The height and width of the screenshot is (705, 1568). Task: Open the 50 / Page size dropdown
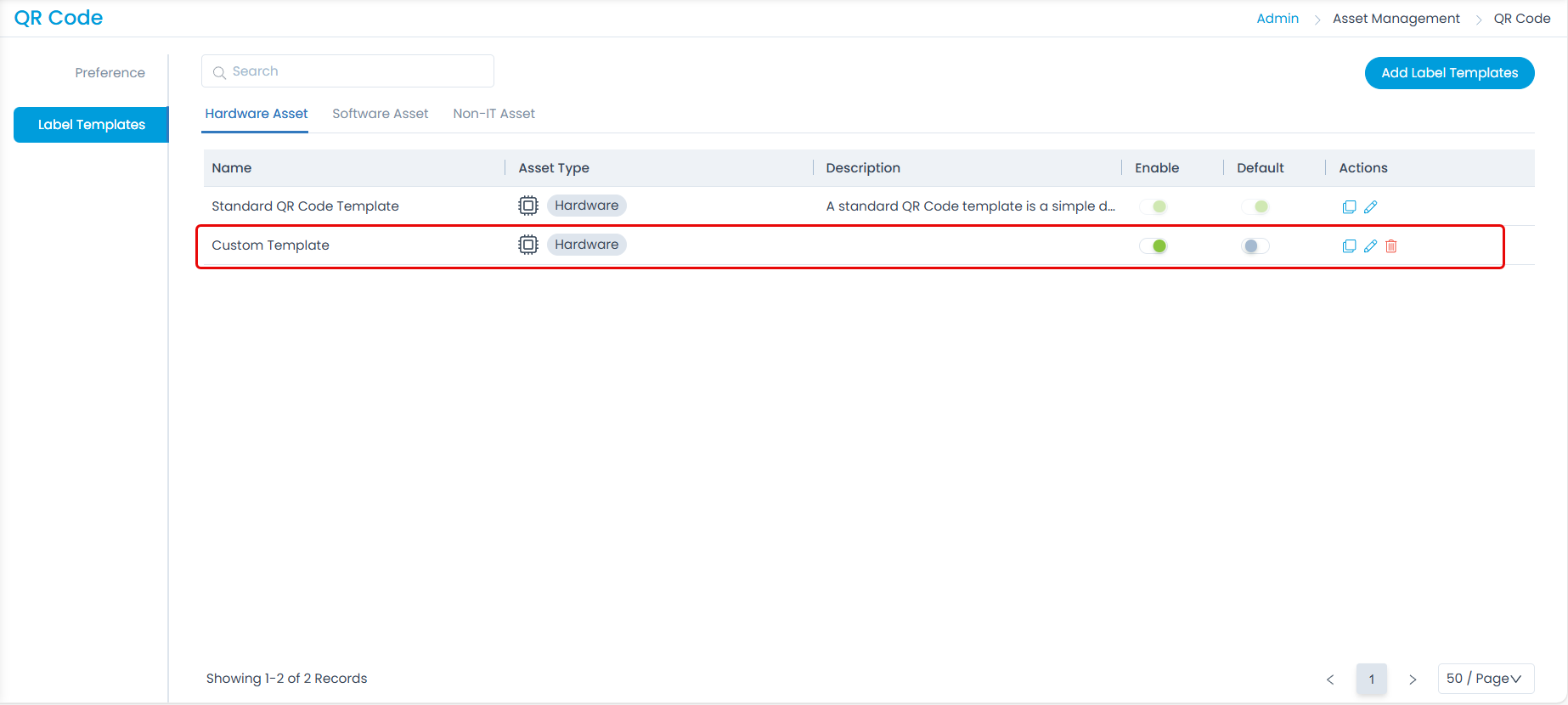coord(1485,679)
